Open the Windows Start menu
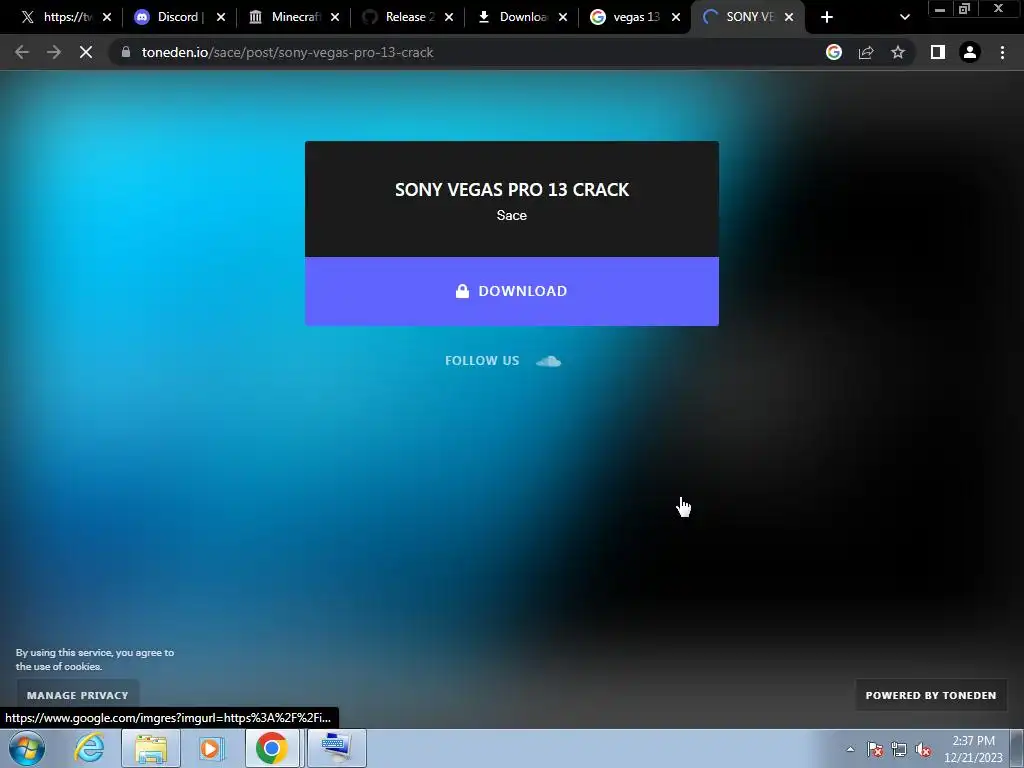 click(27, 748)
